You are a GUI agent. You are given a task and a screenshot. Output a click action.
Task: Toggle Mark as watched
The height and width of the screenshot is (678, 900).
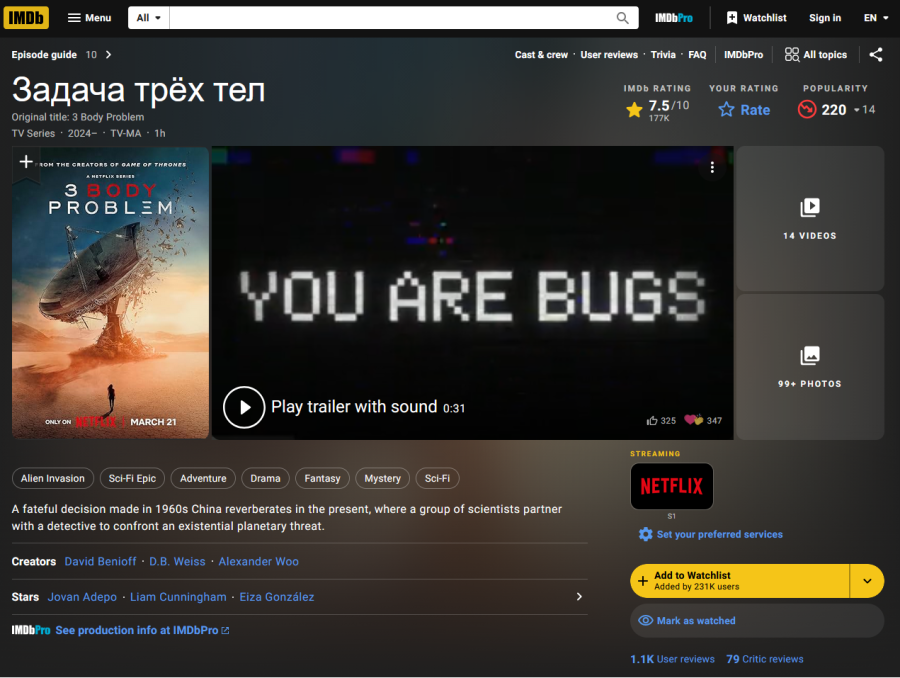click(x=757, y=621)
